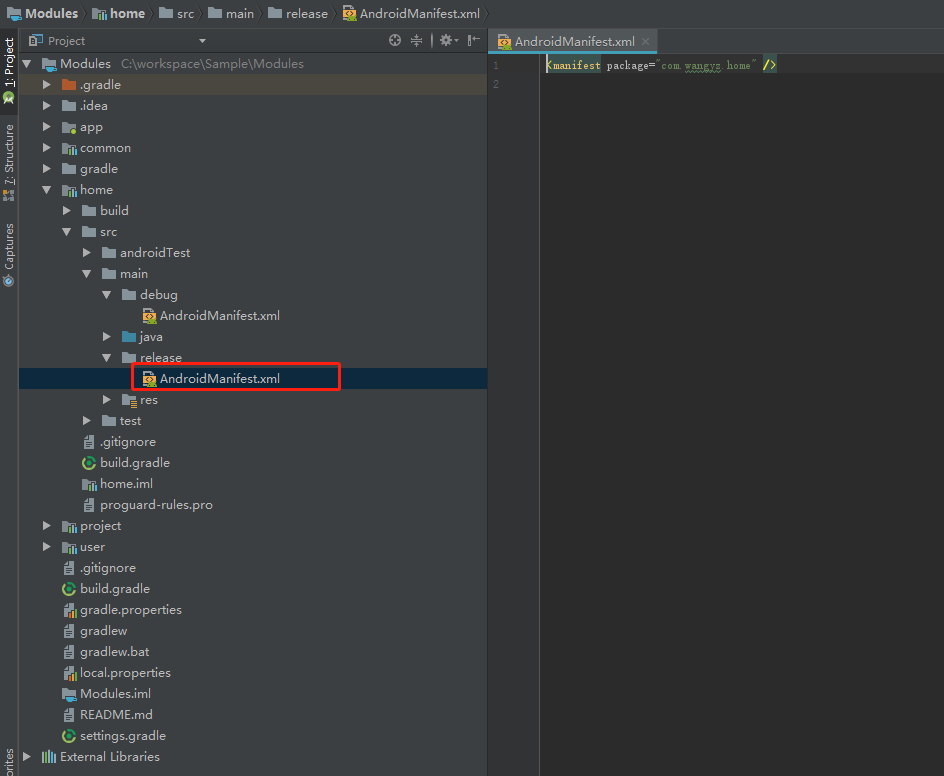Open the Project panel settings gear
Screen dimensions: 944x776
[446, 41]
